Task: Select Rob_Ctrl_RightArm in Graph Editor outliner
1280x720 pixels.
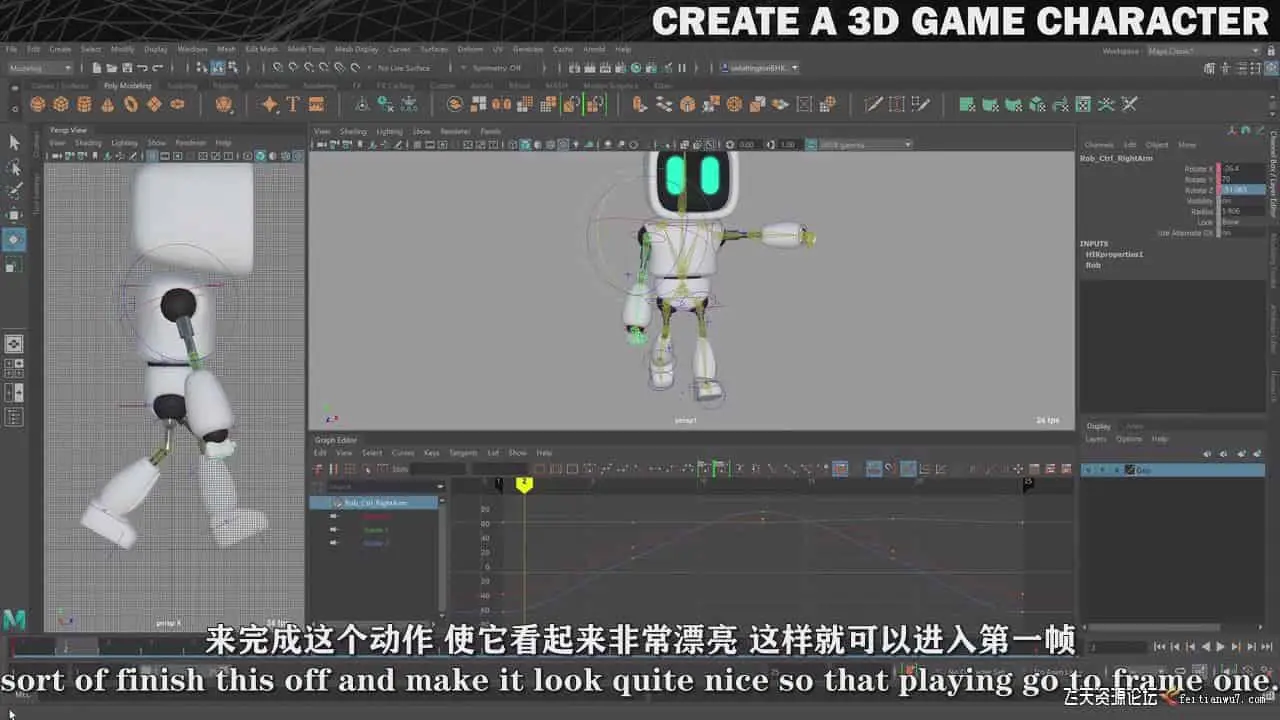Action: 376,503
